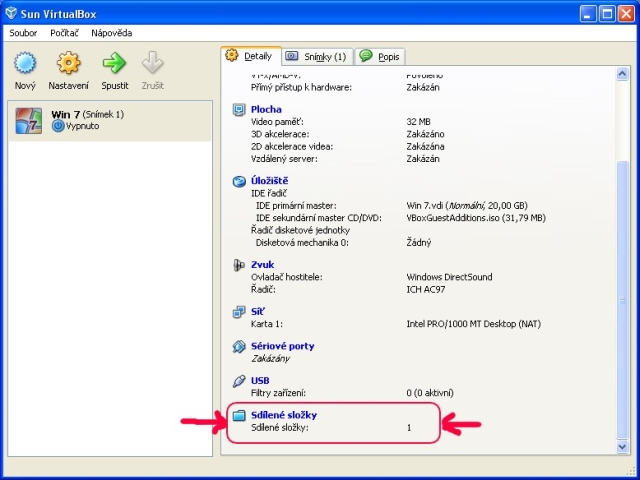640x480 pixels.
Task: Click the Zrušit discard arrow icon
Action: (153, 63)
